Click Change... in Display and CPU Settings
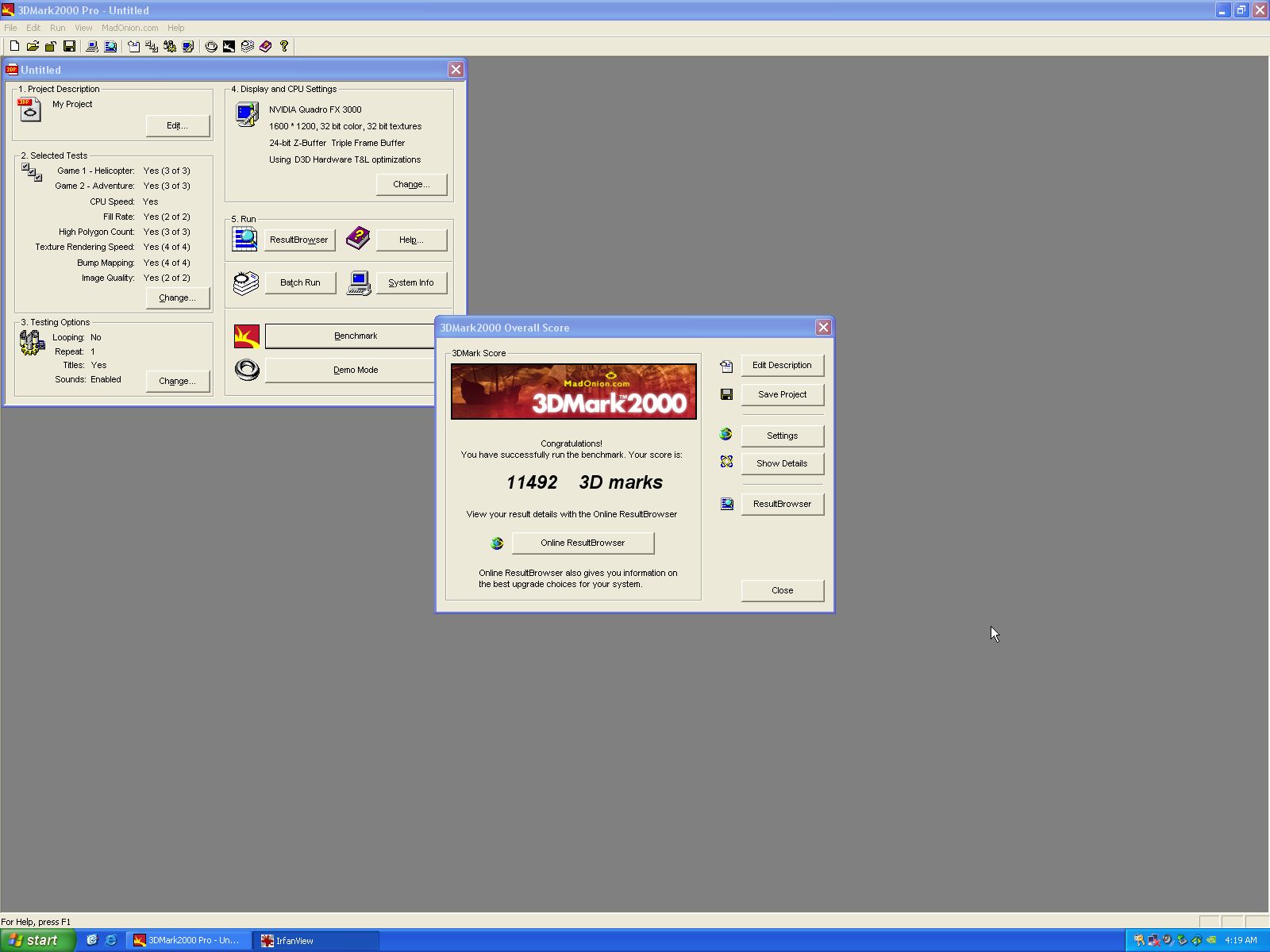This screenshot has width=1270, height=952. pyautogui.click(x=411, y=184)
